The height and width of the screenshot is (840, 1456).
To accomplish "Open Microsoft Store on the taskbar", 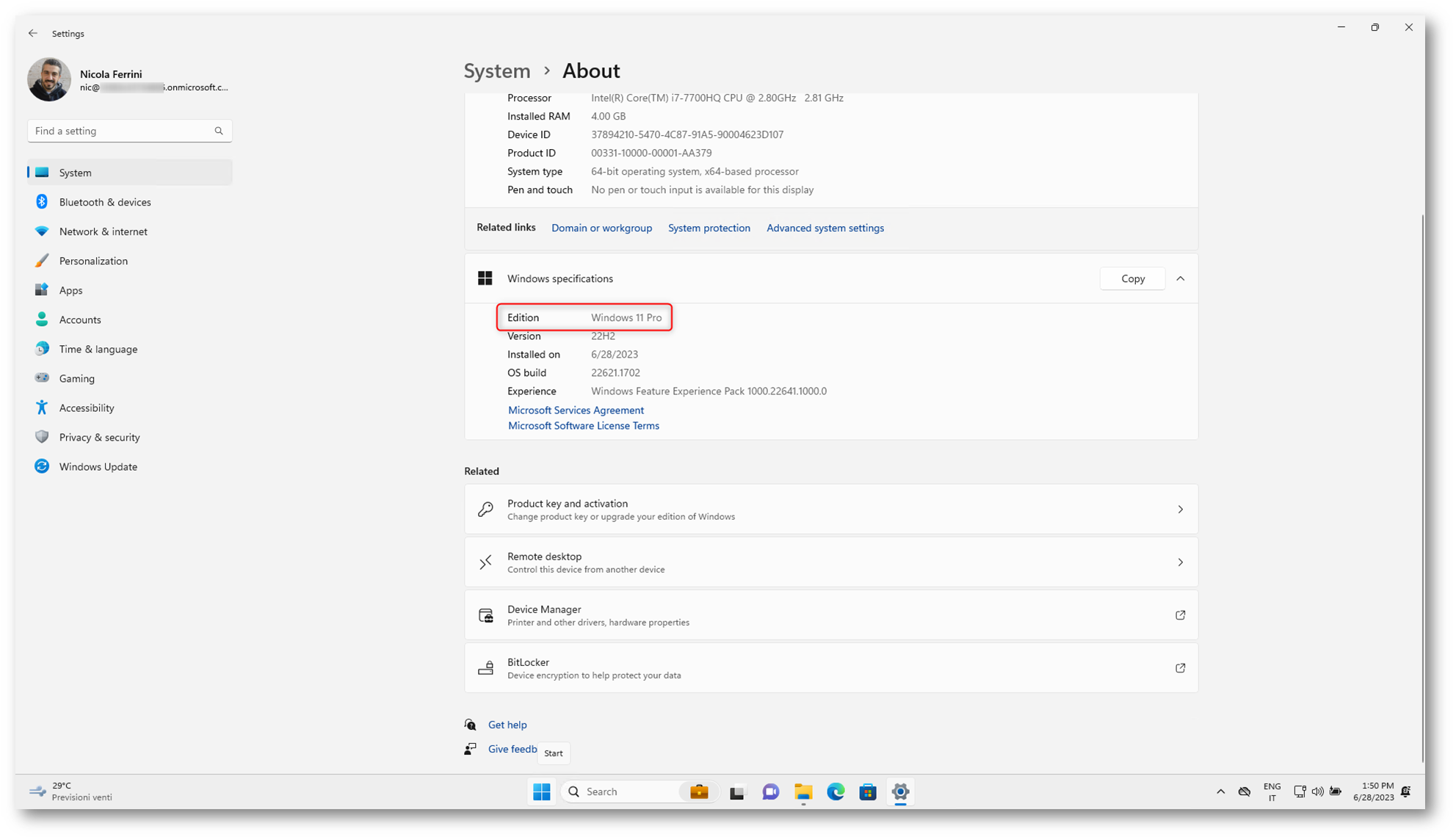I will 868,792.
